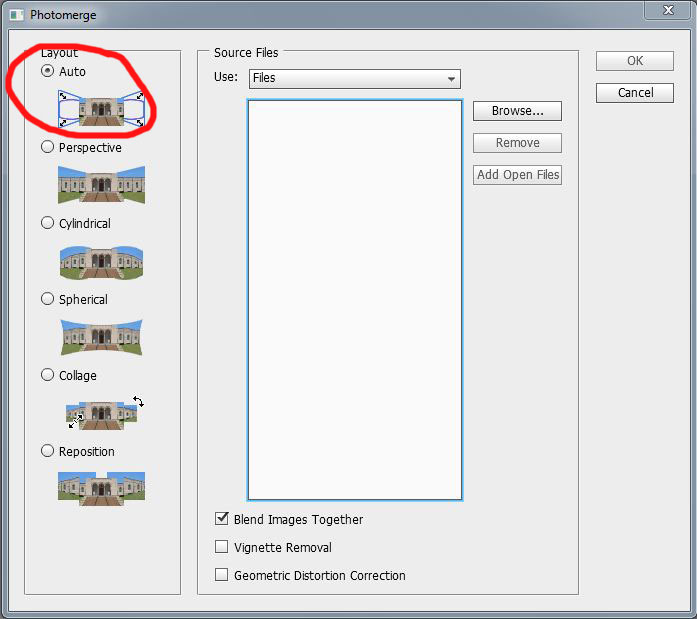Select the Perspective layout radio button

click(x=47, y=147)
